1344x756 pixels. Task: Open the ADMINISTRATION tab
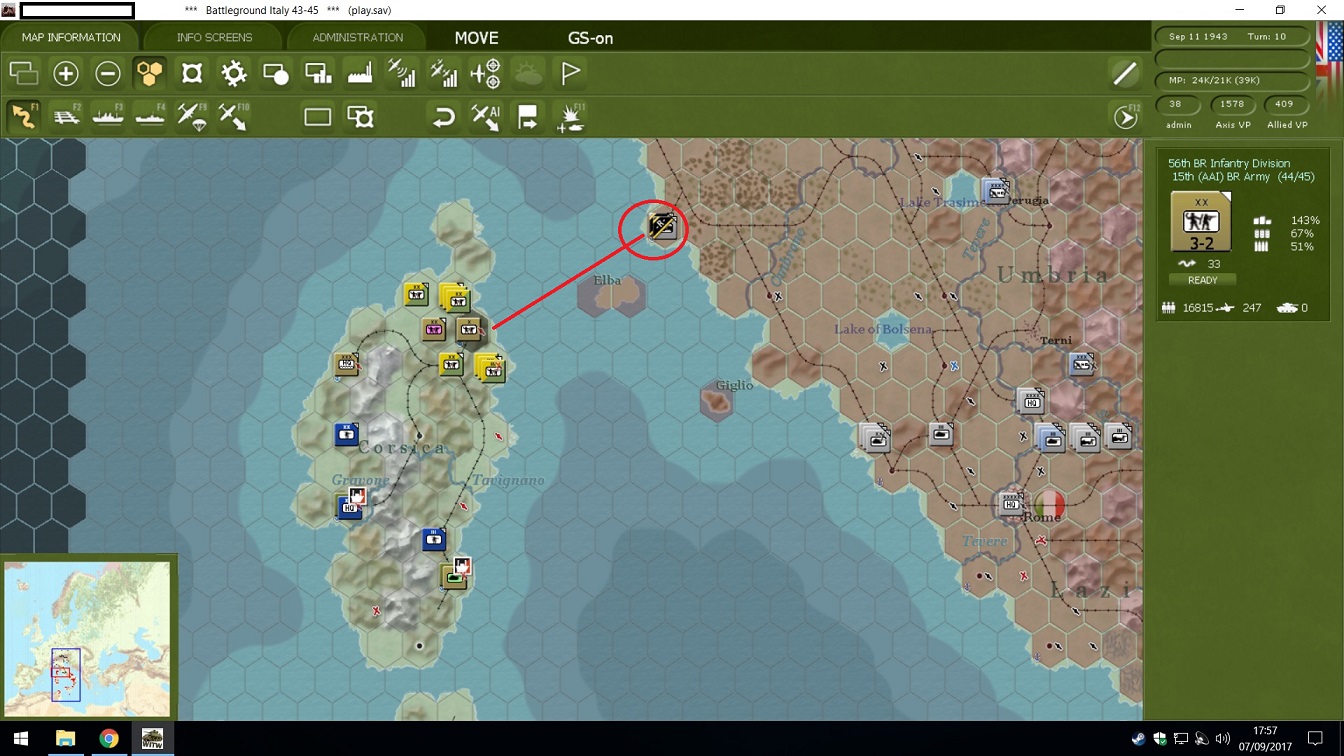[x=357, y=37]
